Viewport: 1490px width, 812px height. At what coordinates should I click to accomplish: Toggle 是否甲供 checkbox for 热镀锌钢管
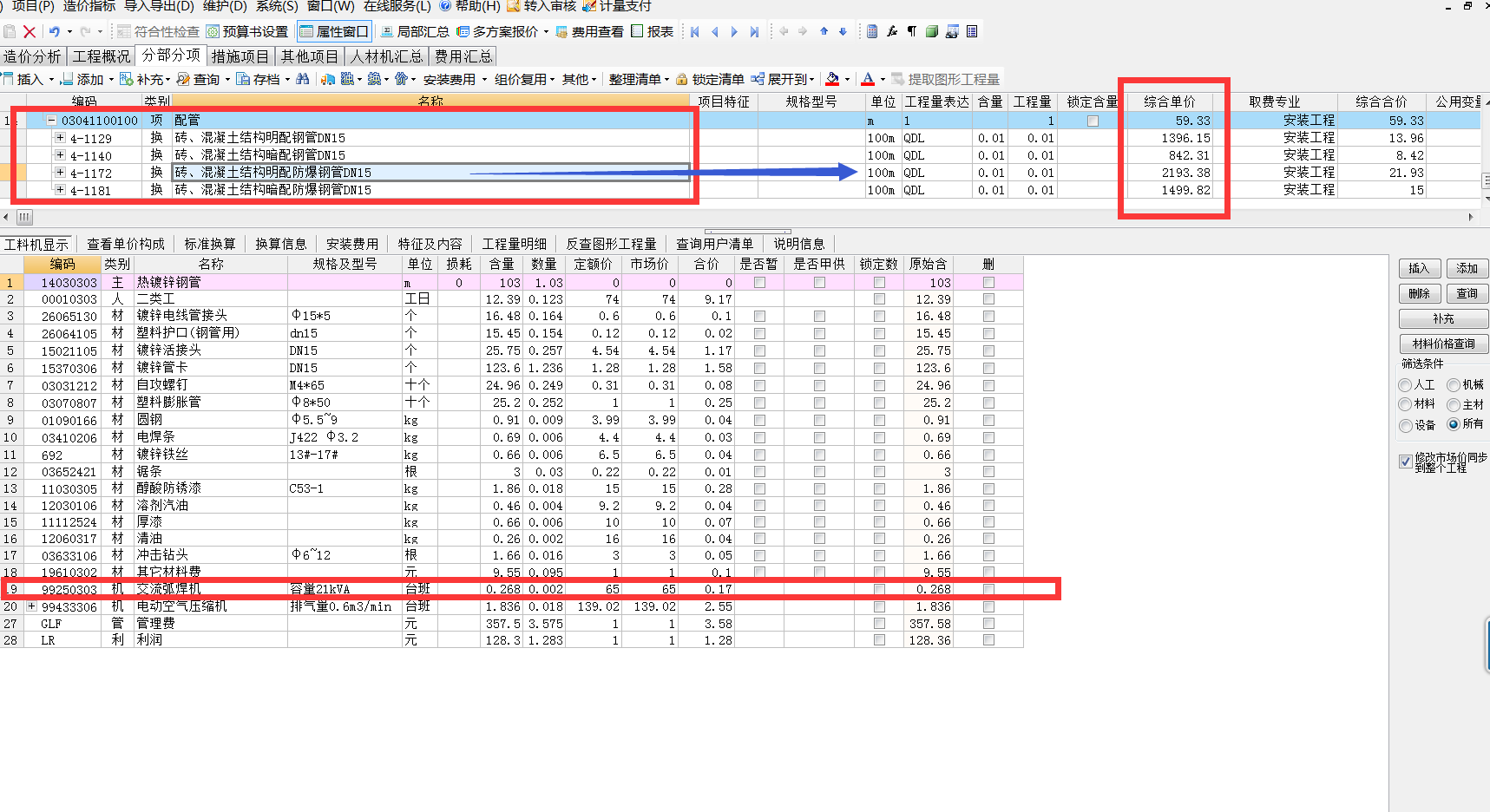[x=819, y=283]
